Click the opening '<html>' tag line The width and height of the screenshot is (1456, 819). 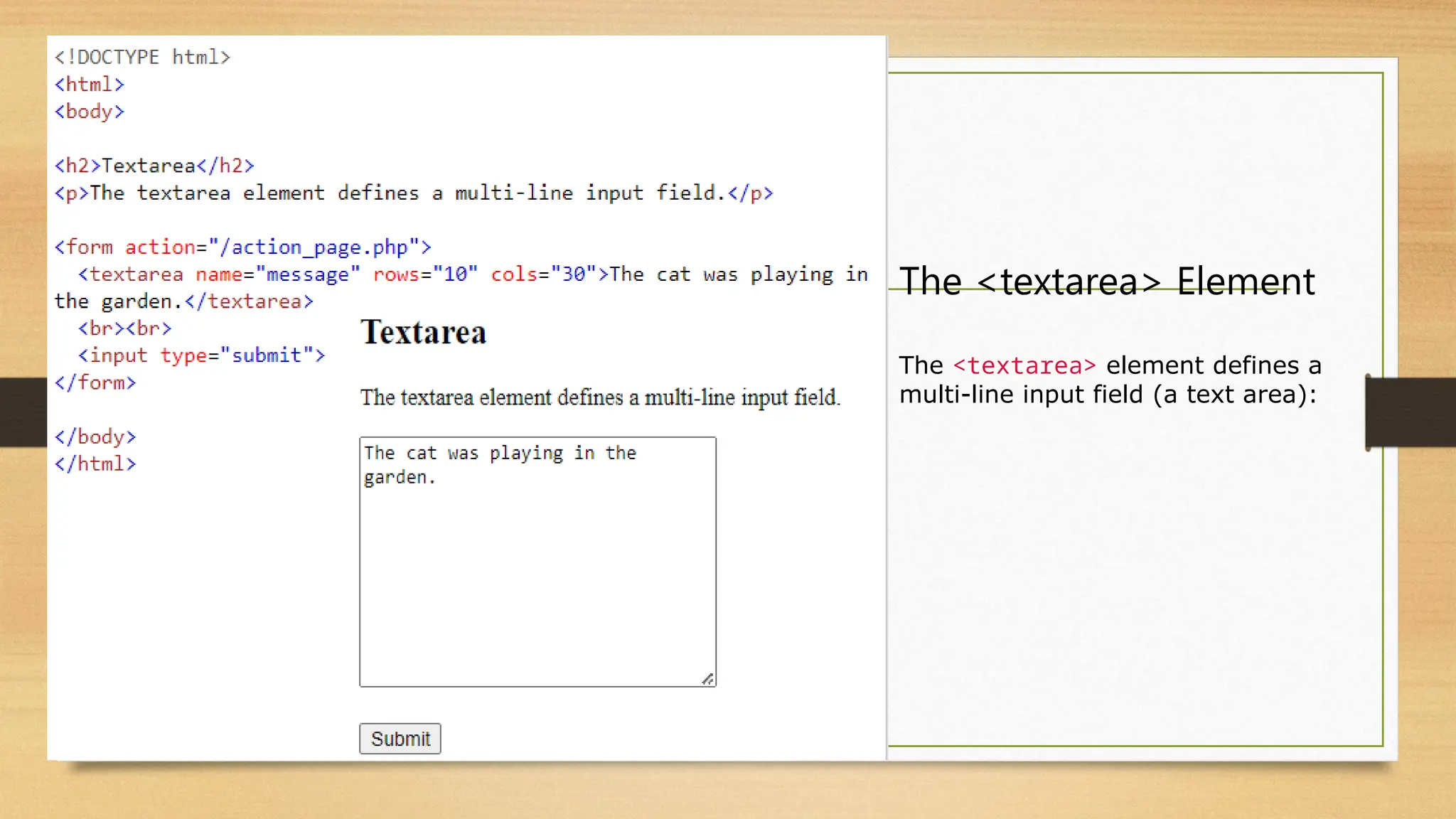click(90, 85)
